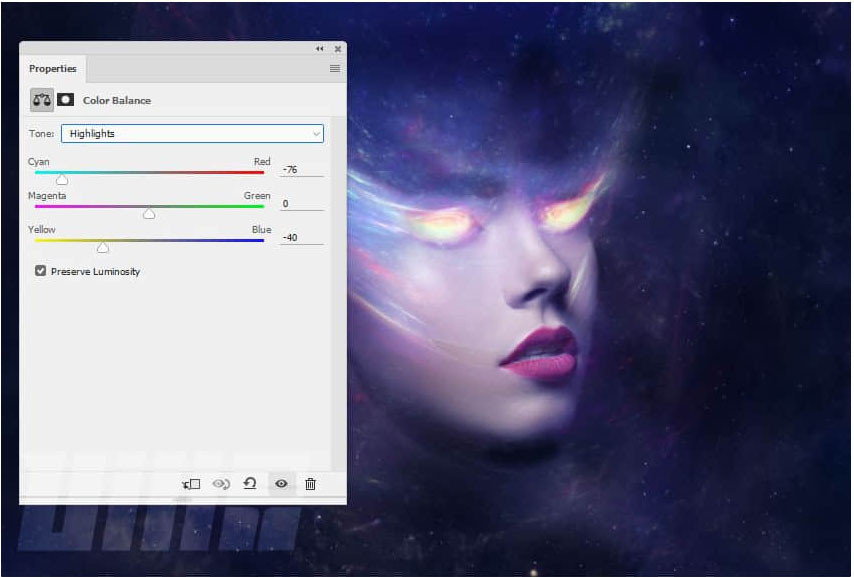Select the Properties tab
This screenshot has height=577, width=854.
pos(52,69)
